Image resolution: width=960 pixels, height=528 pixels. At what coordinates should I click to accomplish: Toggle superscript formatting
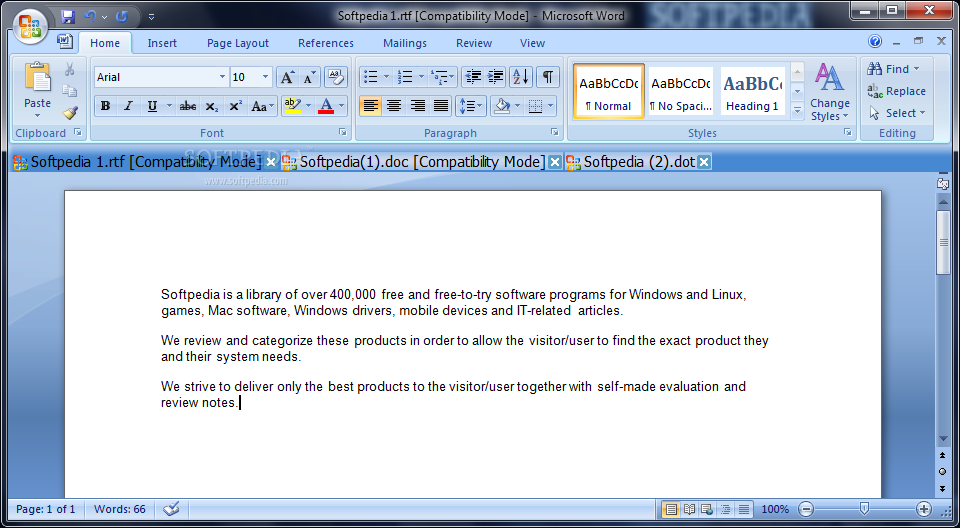(x=235, y=106)
